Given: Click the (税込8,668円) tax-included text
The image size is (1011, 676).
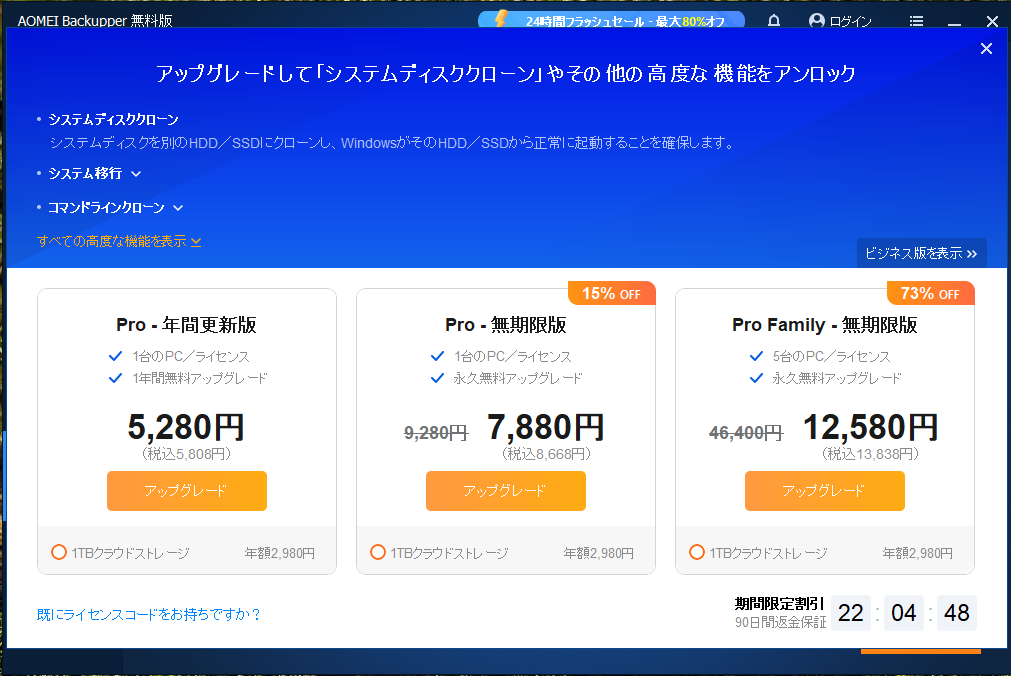Looking at the screenshot, I should (546, 454).
